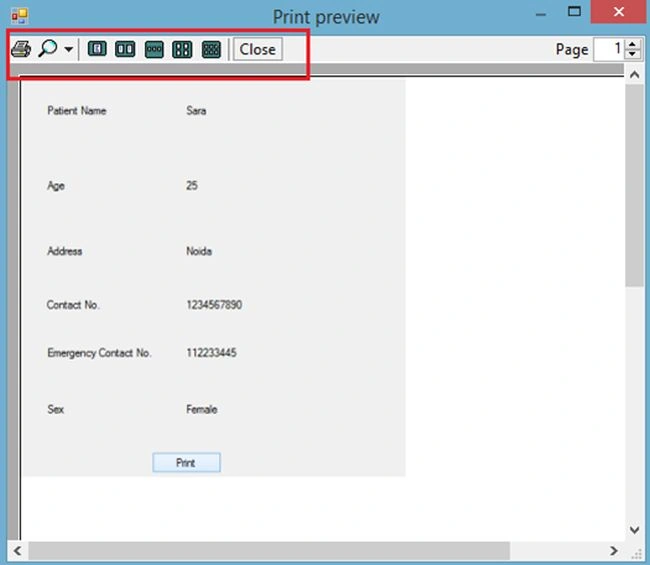Screen dimensions: 650x565
Task: Click the Sex label
Action: (56, 410)
